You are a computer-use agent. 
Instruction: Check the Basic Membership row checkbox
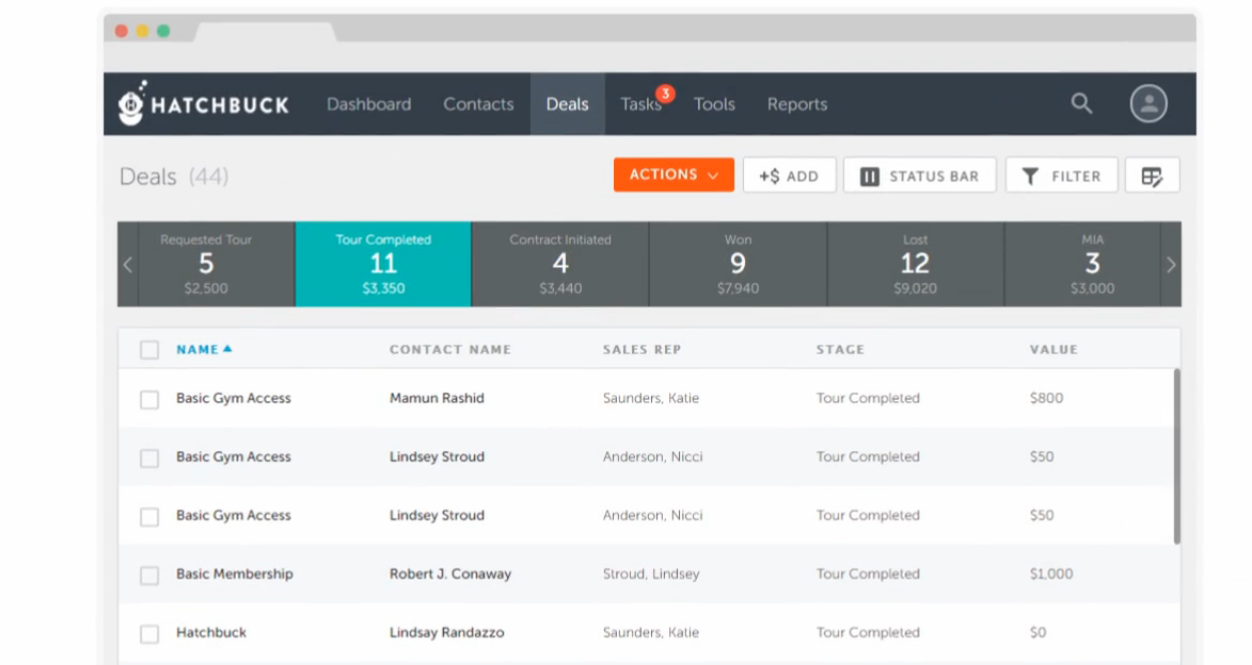(x=149, y=575)
